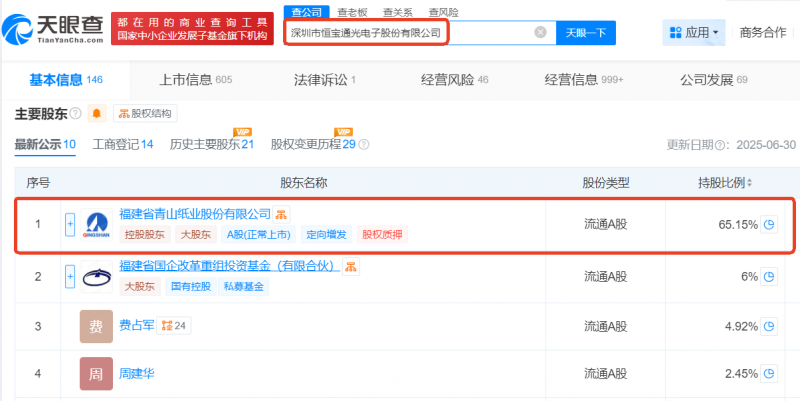Click the red promotional banner 都在用的商业查询工具
800x401 pixels.
[192, 29]
